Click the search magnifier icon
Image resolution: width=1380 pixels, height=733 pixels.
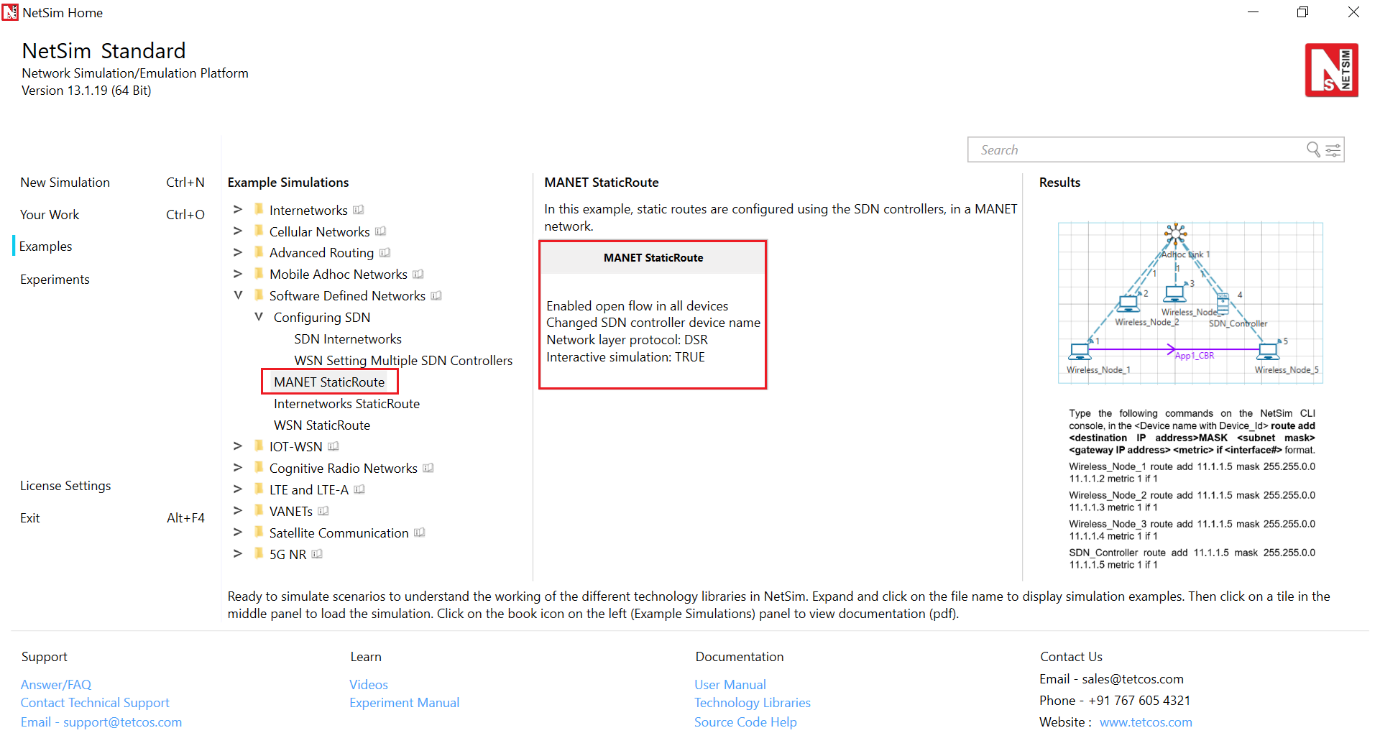[x=1313, y=150]
